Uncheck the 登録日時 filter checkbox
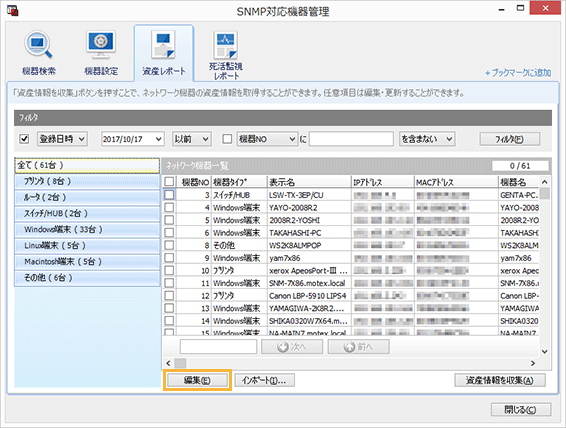The image size is (566, 428). tap(24, 139)
